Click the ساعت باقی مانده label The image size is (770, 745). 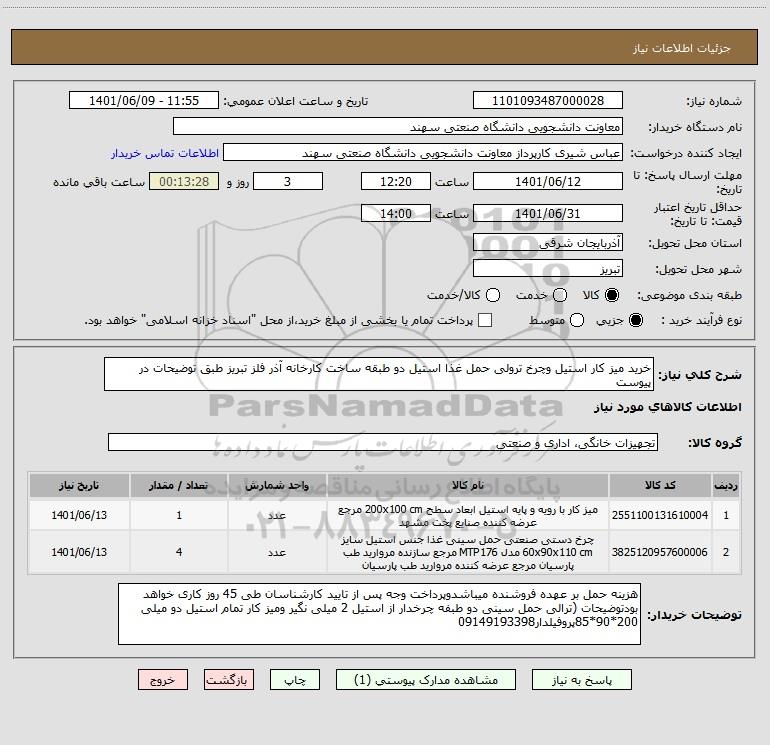tap(99, 182)
